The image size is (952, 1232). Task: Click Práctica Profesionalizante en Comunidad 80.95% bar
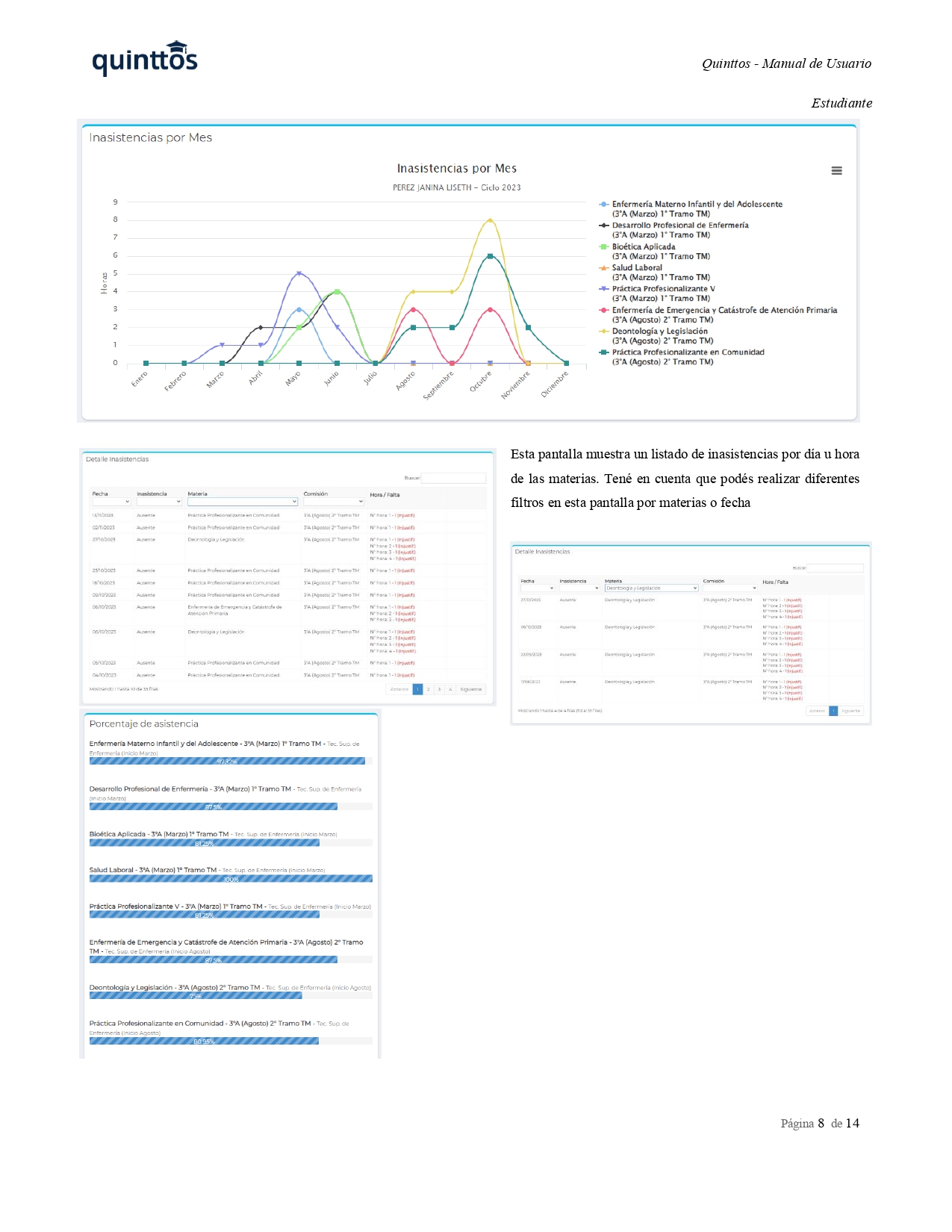coord(204,1042)
